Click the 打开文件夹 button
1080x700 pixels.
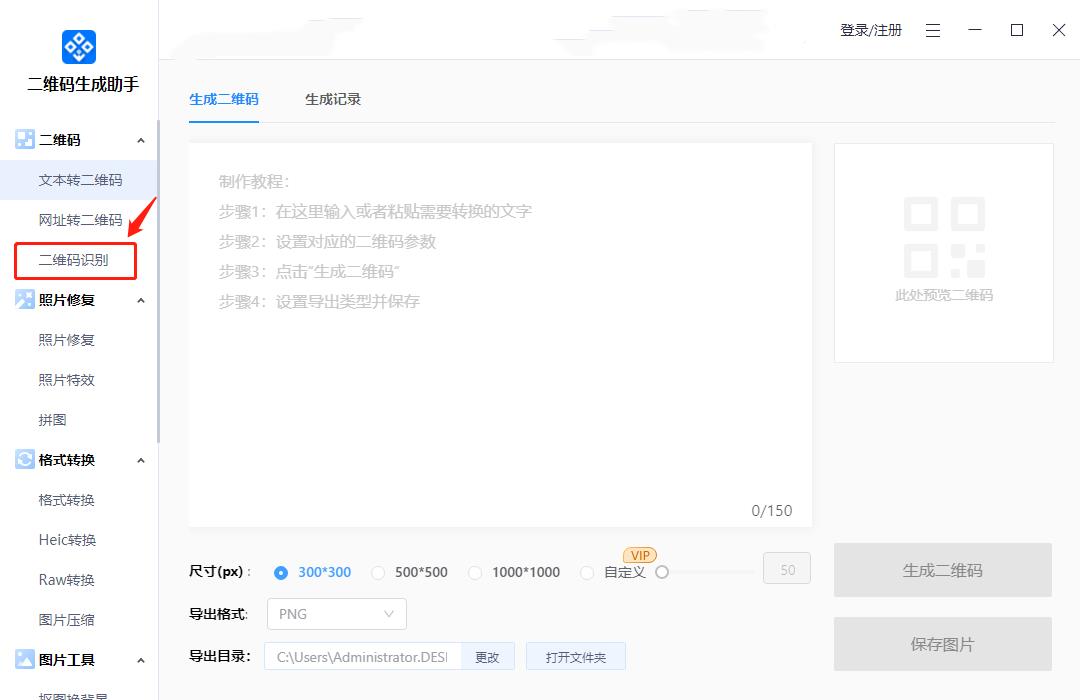pyautogui.click(x=575, y=657)
